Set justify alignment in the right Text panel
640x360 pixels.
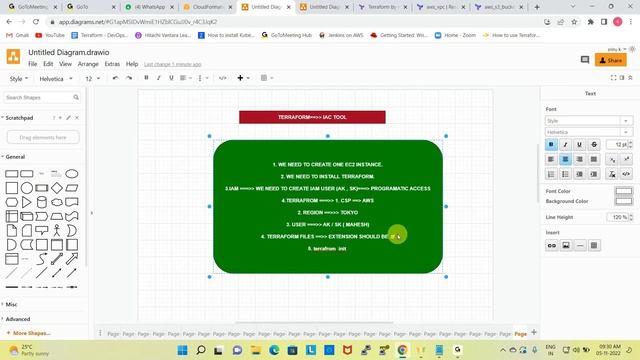(594, 160)
